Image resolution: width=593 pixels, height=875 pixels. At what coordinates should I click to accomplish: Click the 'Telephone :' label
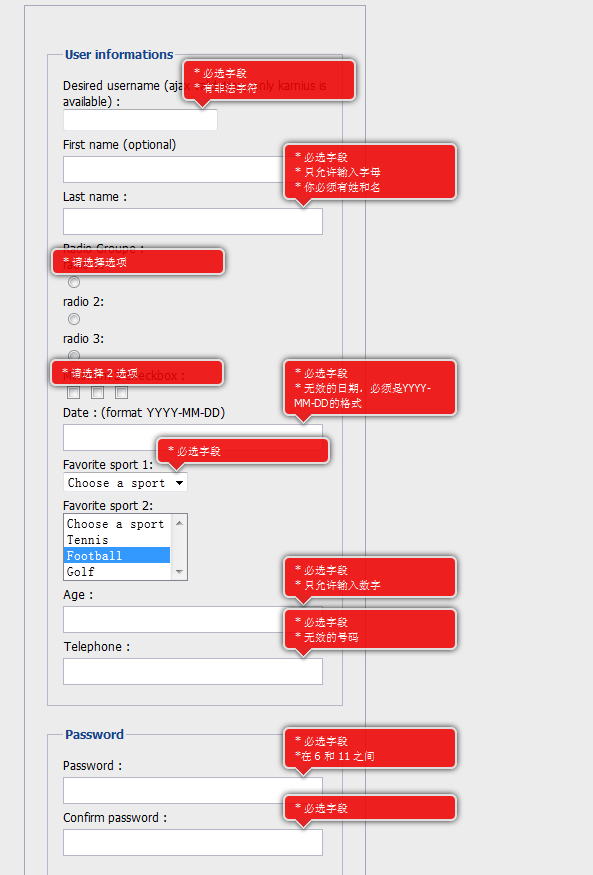click(97, 647)
